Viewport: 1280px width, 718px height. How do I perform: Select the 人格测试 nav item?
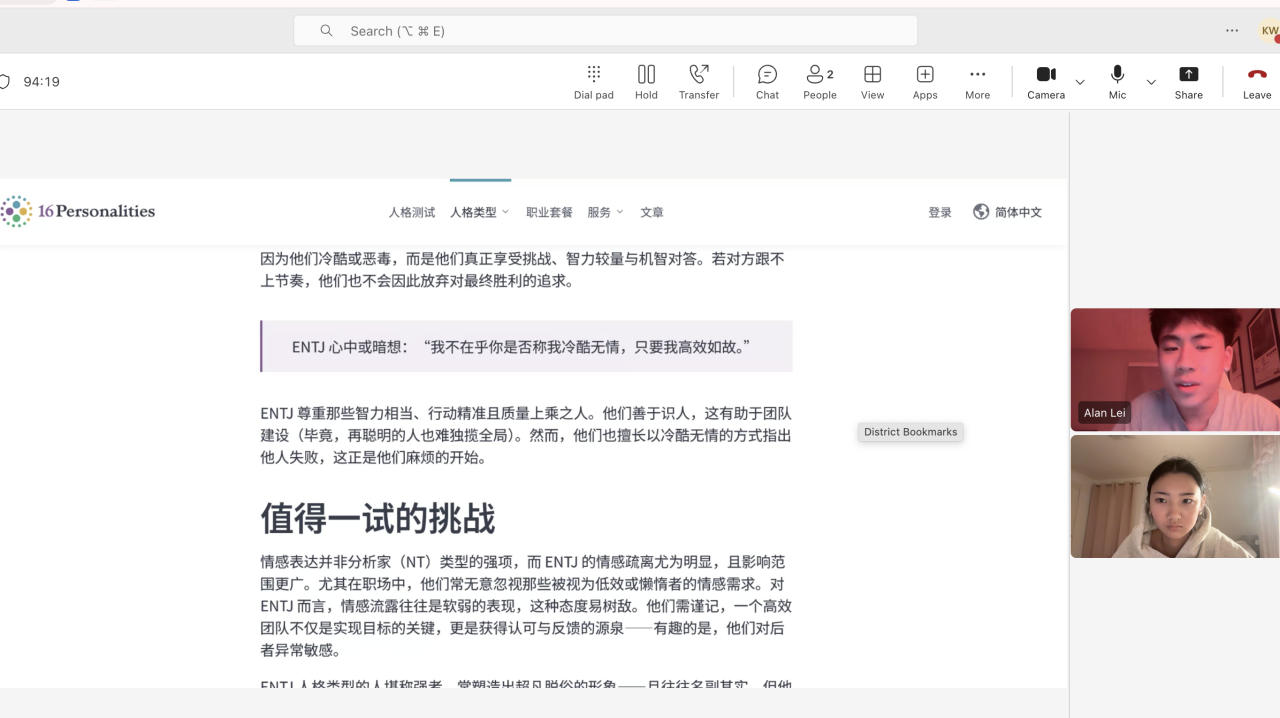click(x=412, y=212)
